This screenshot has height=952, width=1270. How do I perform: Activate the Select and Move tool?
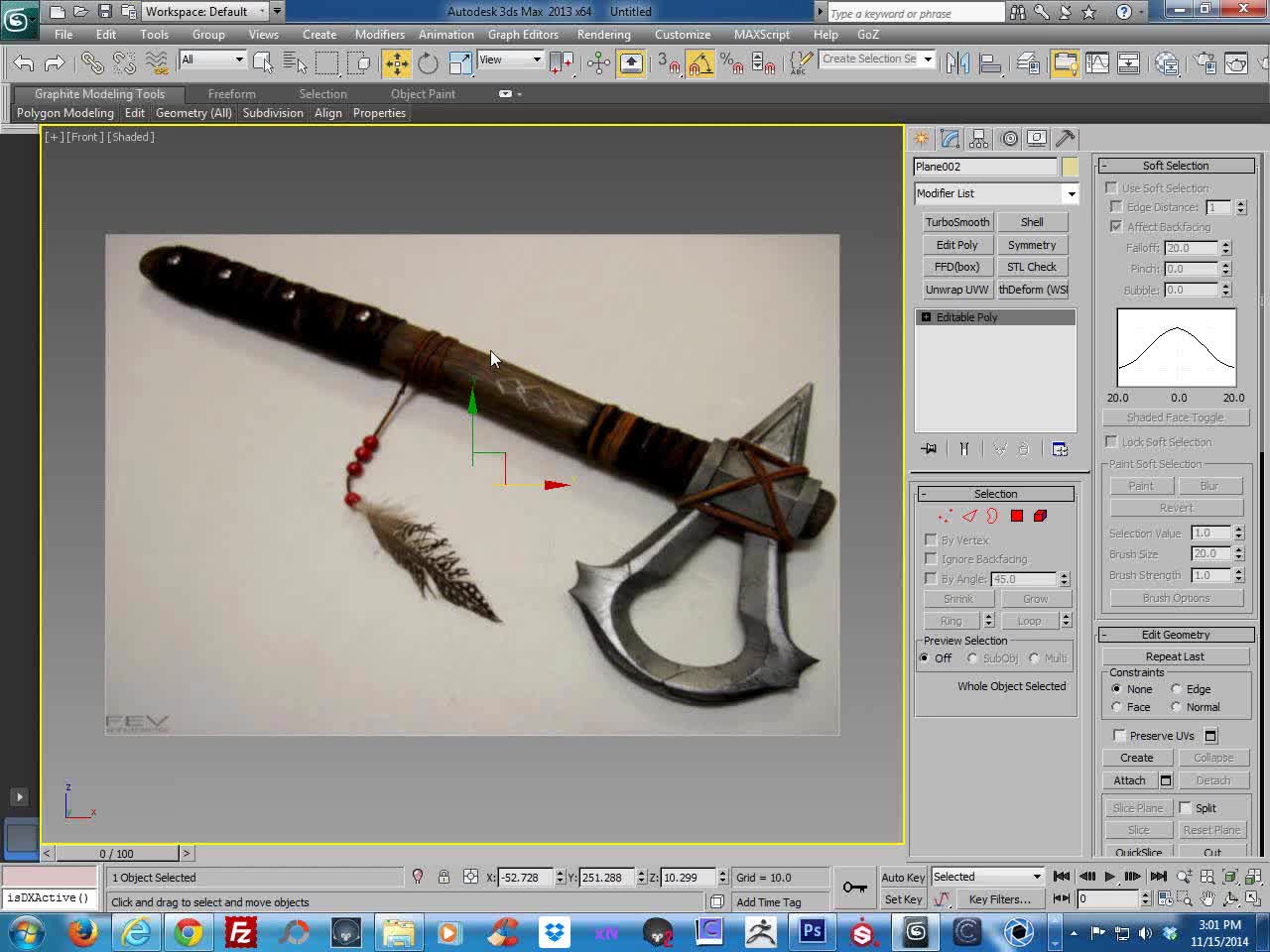pos(397,63)
